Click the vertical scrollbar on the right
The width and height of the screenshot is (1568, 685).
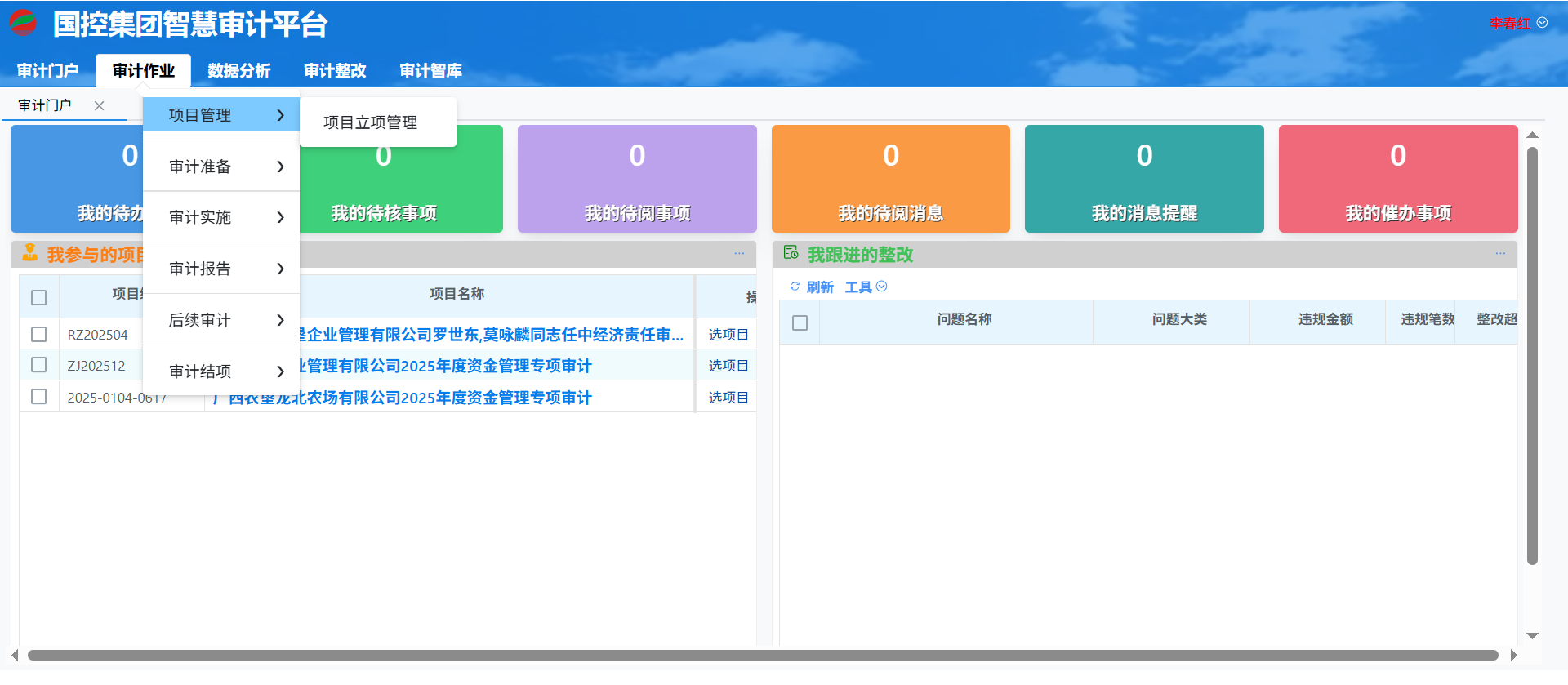pos(1532,355)
